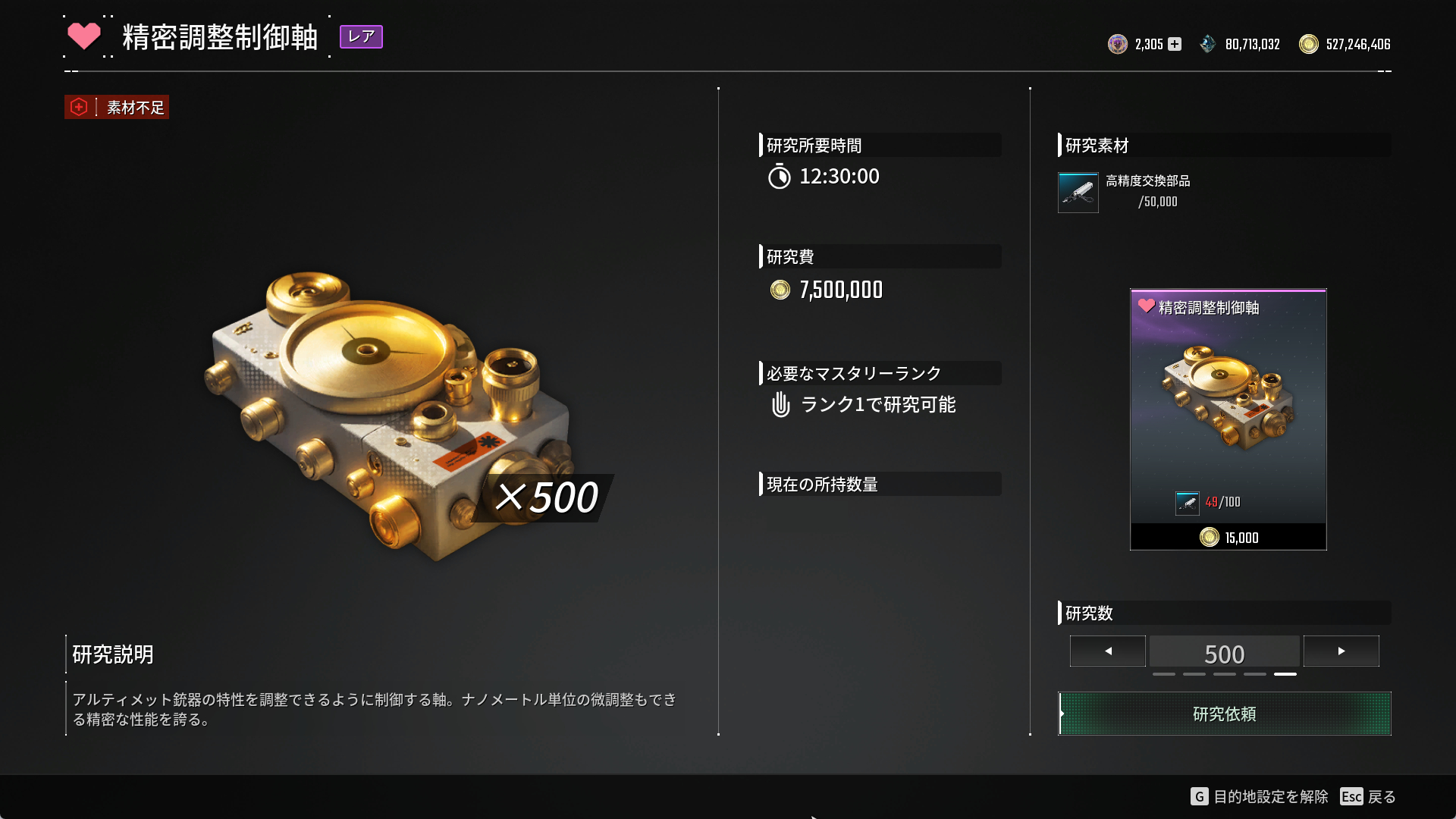Select the last quantity step indicator dash
1456x819 pixels.
pyautogui.click(x=1285, y=673)
